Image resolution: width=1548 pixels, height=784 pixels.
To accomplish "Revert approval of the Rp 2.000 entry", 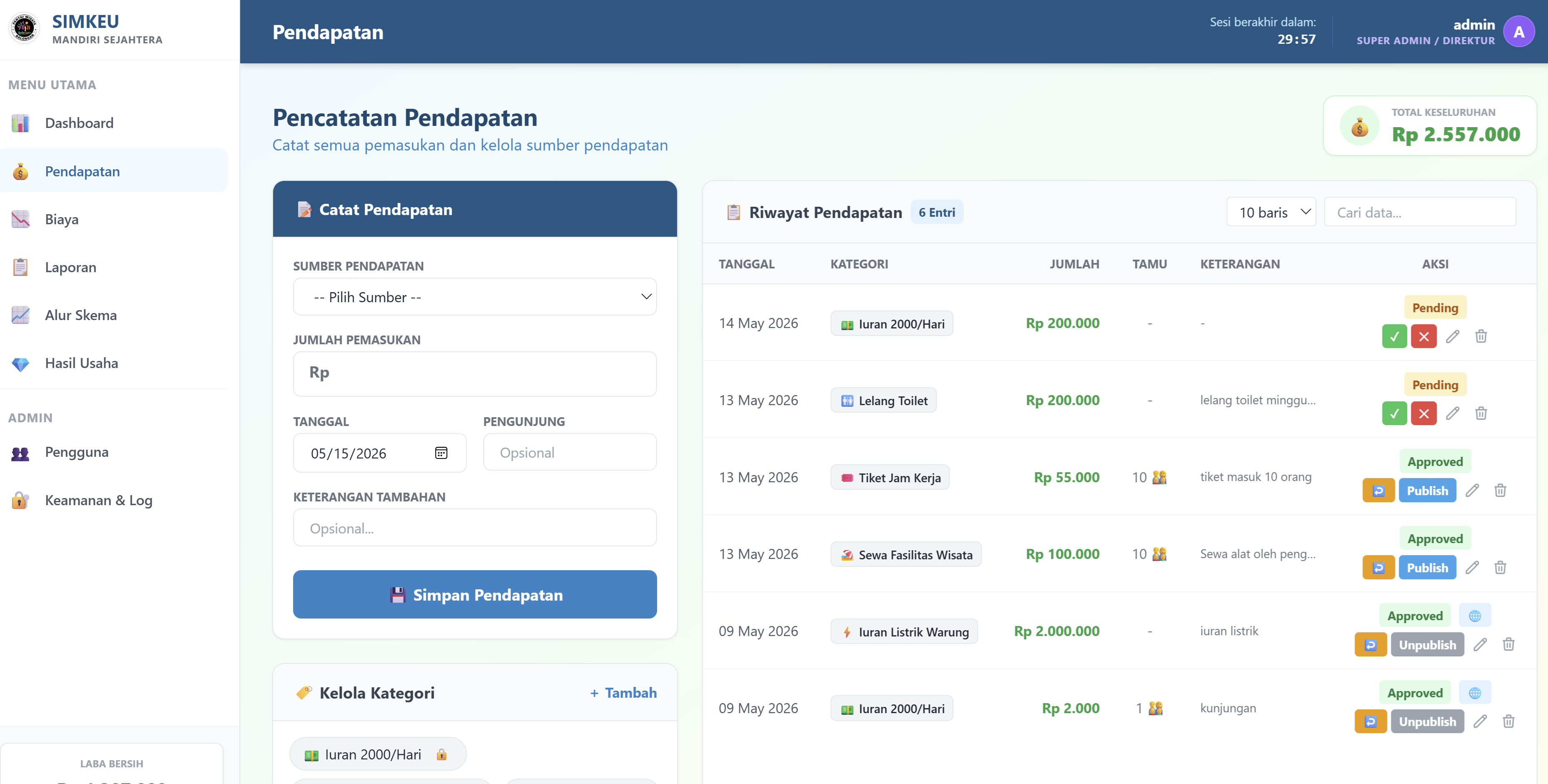I will [x=1371, y=721].
